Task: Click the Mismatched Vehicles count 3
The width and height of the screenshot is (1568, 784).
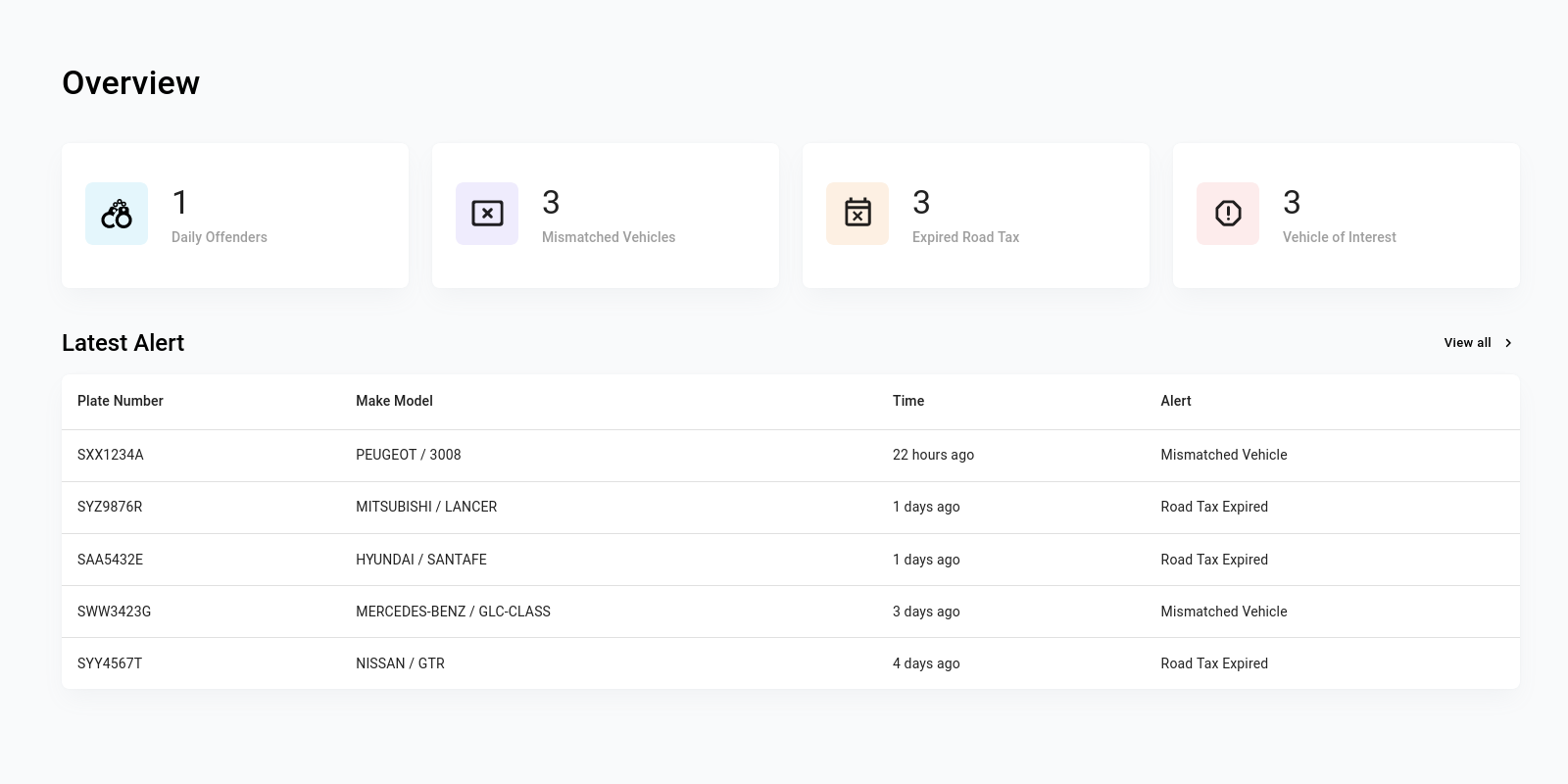Action: [551, 203]
